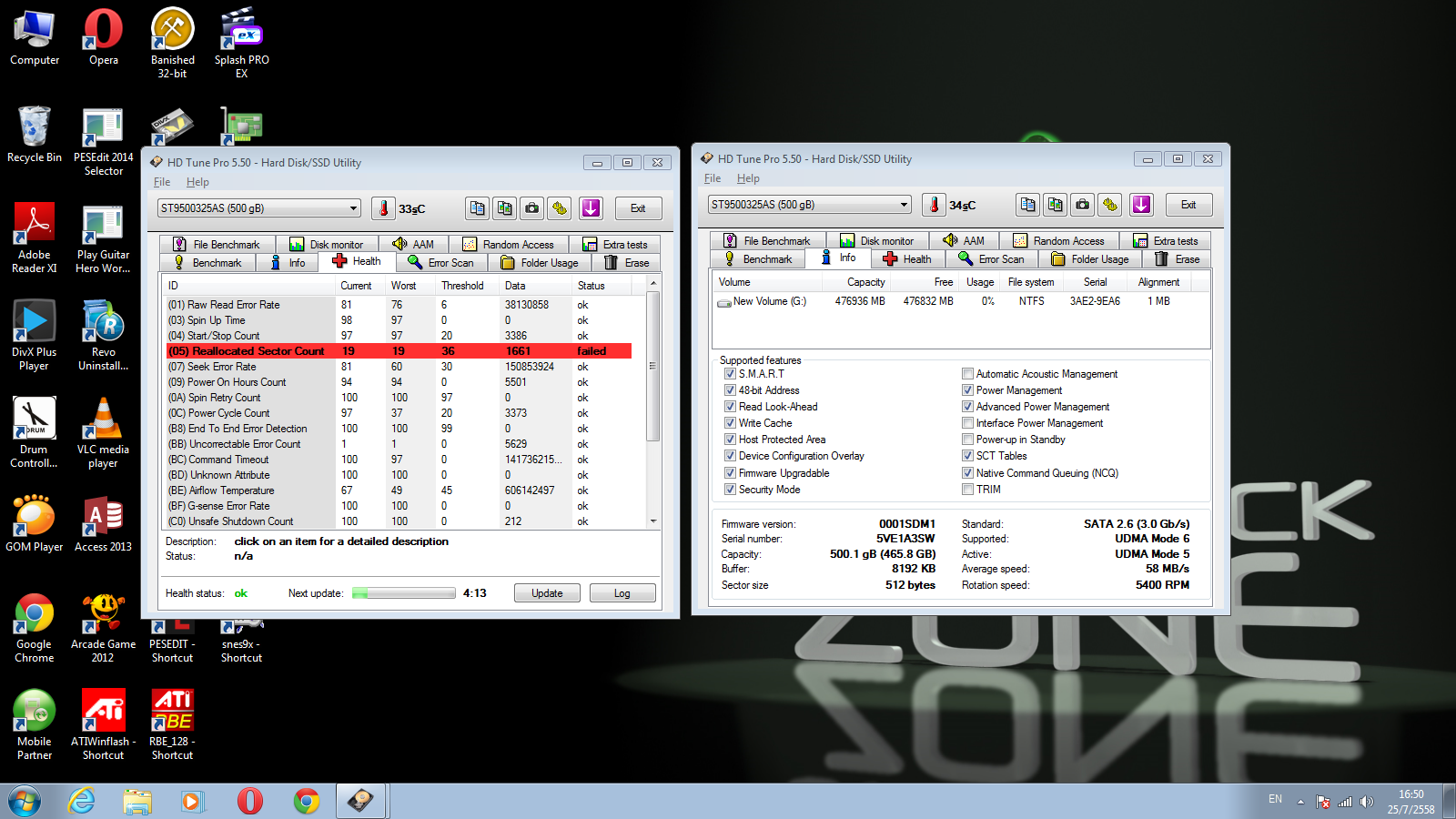Click camera save-screenshot icon in Info window

(x=1083, y=205)
